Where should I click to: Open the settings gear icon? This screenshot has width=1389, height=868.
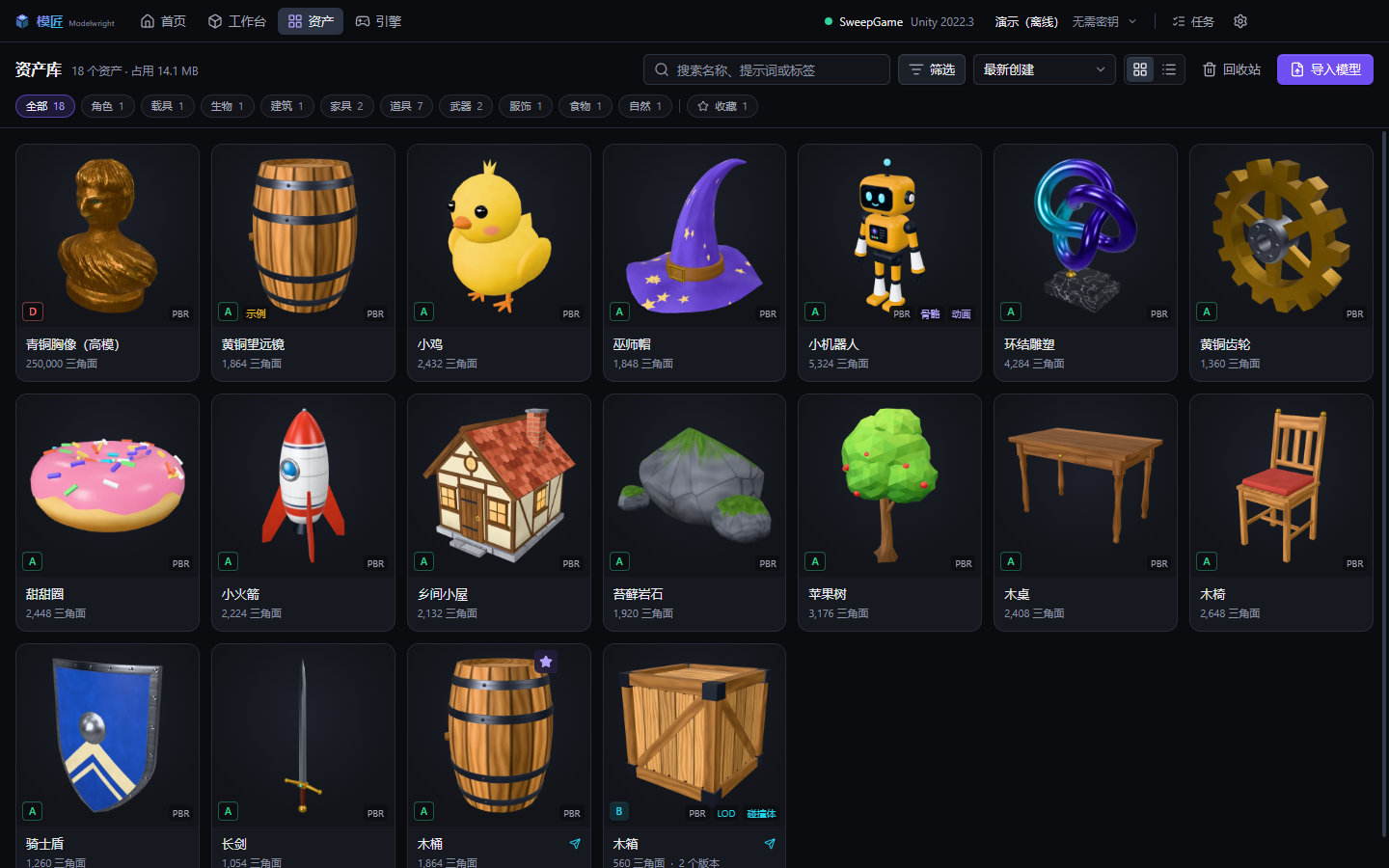click(1240, 21)
